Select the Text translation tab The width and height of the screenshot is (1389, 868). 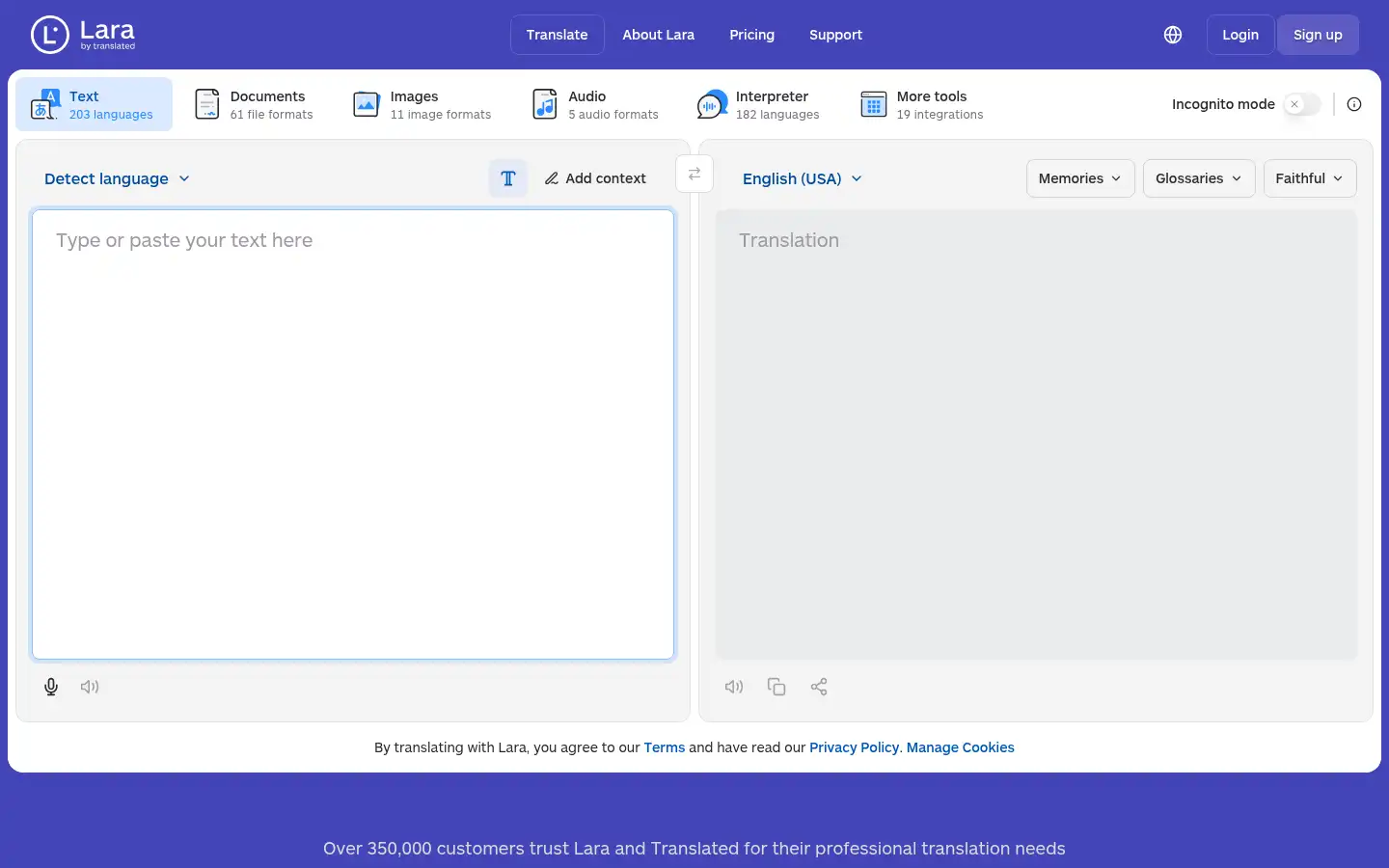point(94,104)
